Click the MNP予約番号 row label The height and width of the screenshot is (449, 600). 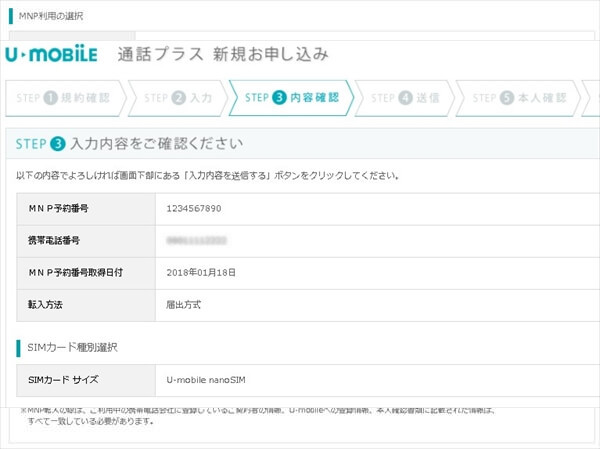coord(59,209)
